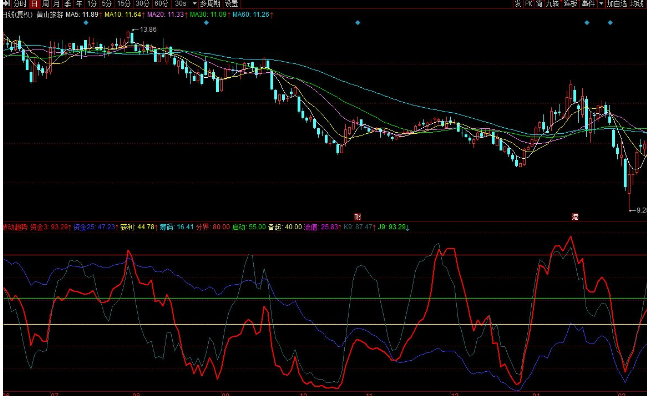Click the red info icon below the November lows
The height and width of the screenshot is (396, 647).
[x=358, y=217]
